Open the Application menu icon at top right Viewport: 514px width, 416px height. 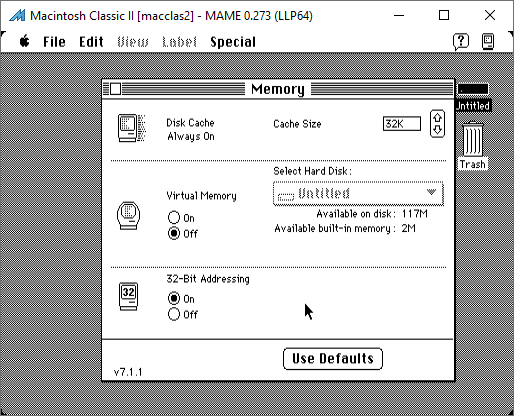pos(488,42)
